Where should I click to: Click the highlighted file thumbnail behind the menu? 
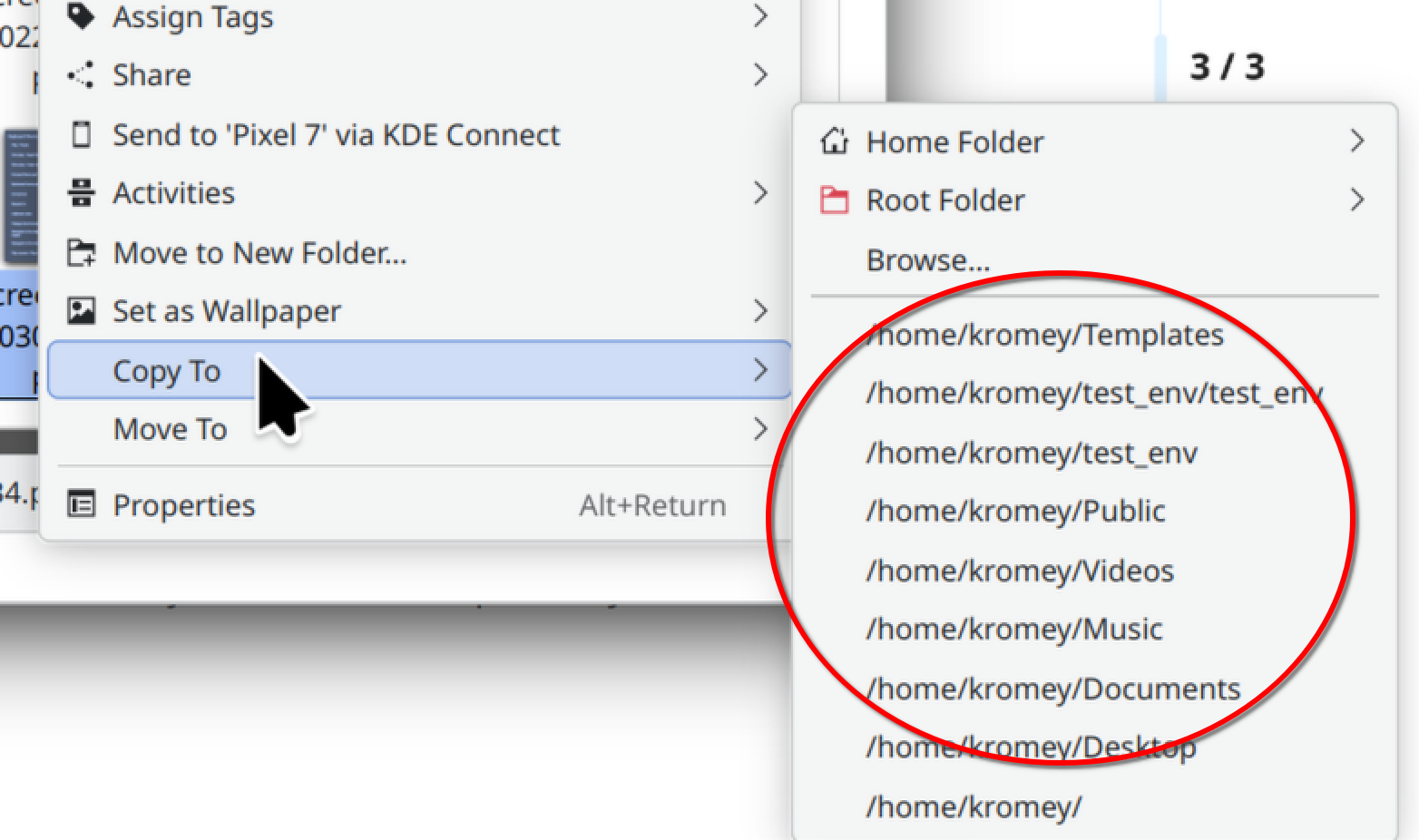click(22, 197)
